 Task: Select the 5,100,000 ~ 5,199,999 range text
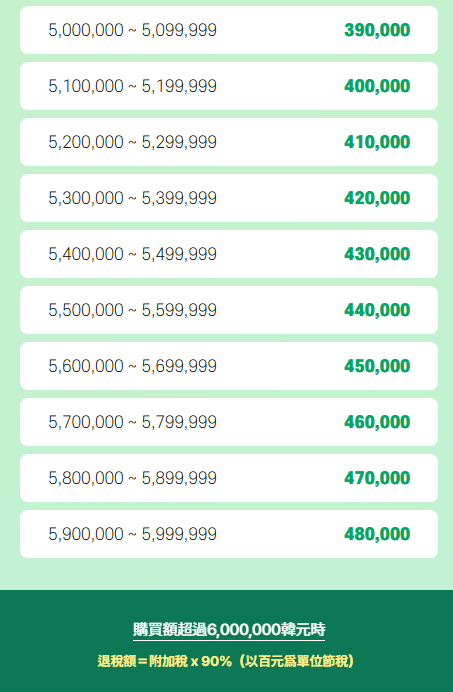[132, 86]
